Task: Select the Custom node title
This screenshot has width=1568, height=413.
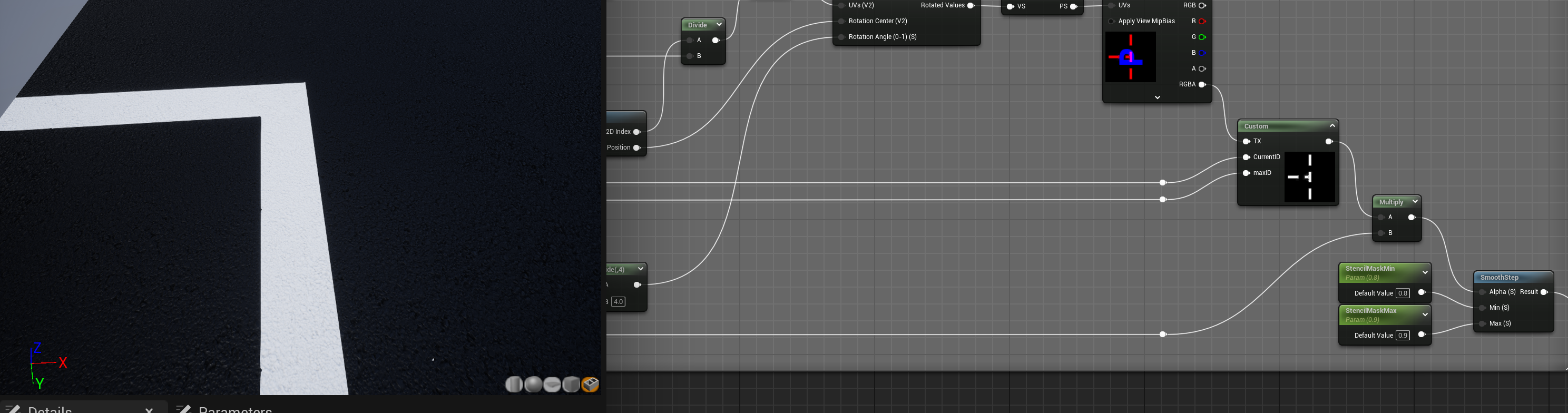Action: [1256, 126]
